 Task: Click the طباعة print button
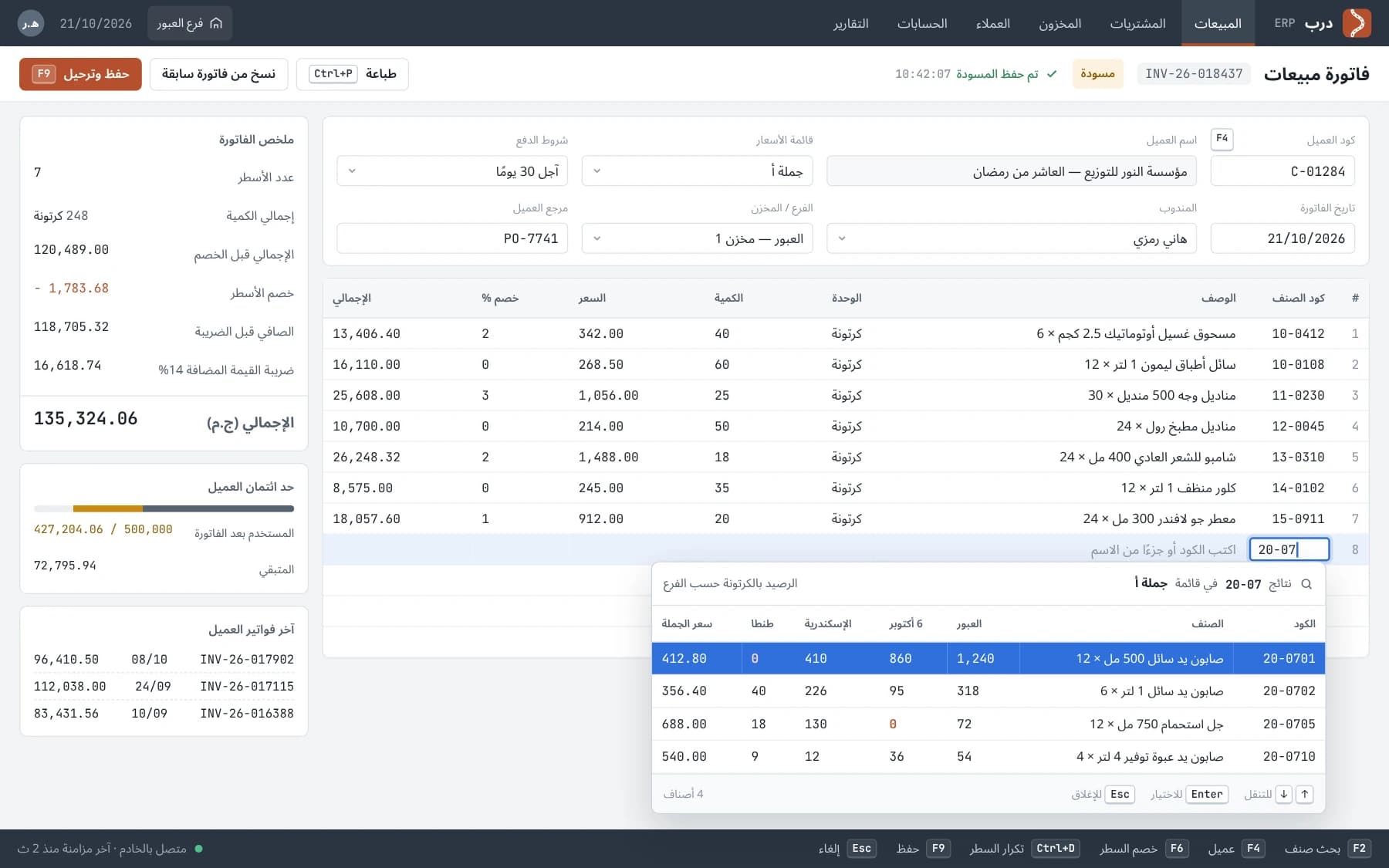pos(353,74)
